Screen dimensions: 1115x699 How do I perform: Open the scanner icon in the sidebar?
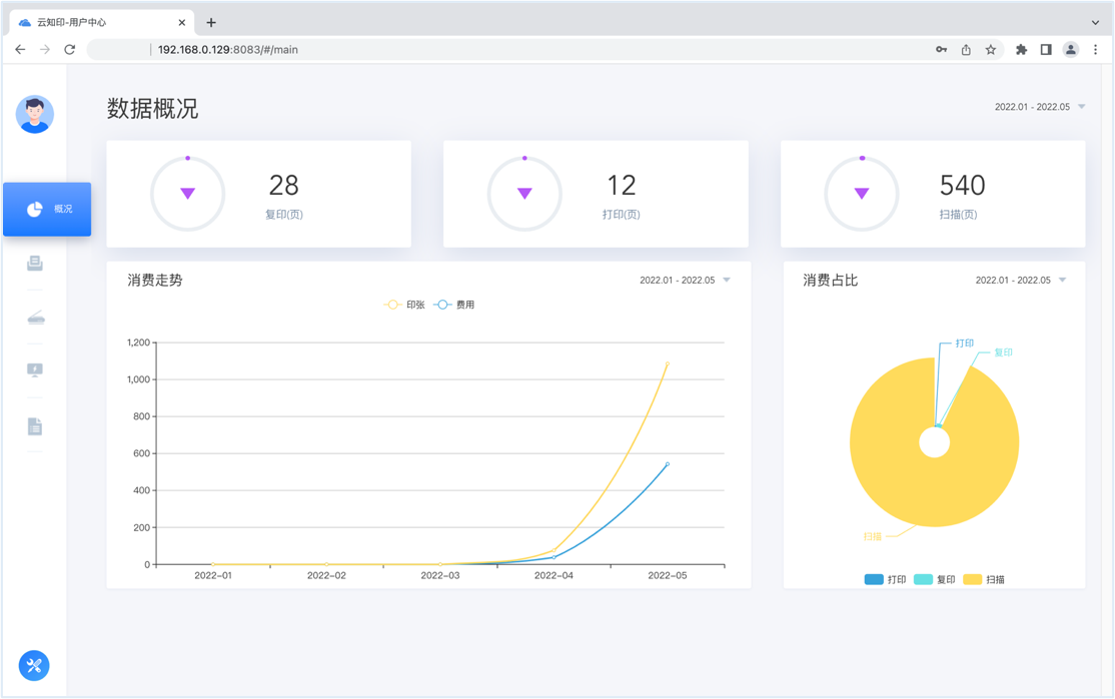coord(35,318)
